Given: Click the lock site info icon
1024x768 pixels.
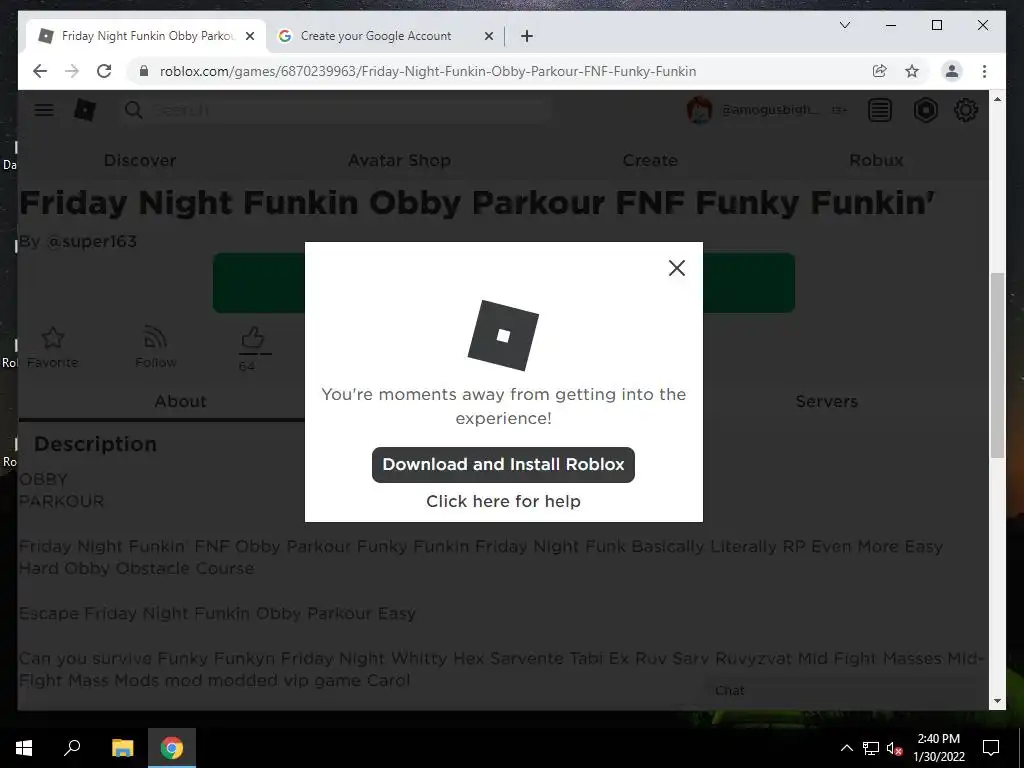Looking at the screenshot, I should pos(144,71).
